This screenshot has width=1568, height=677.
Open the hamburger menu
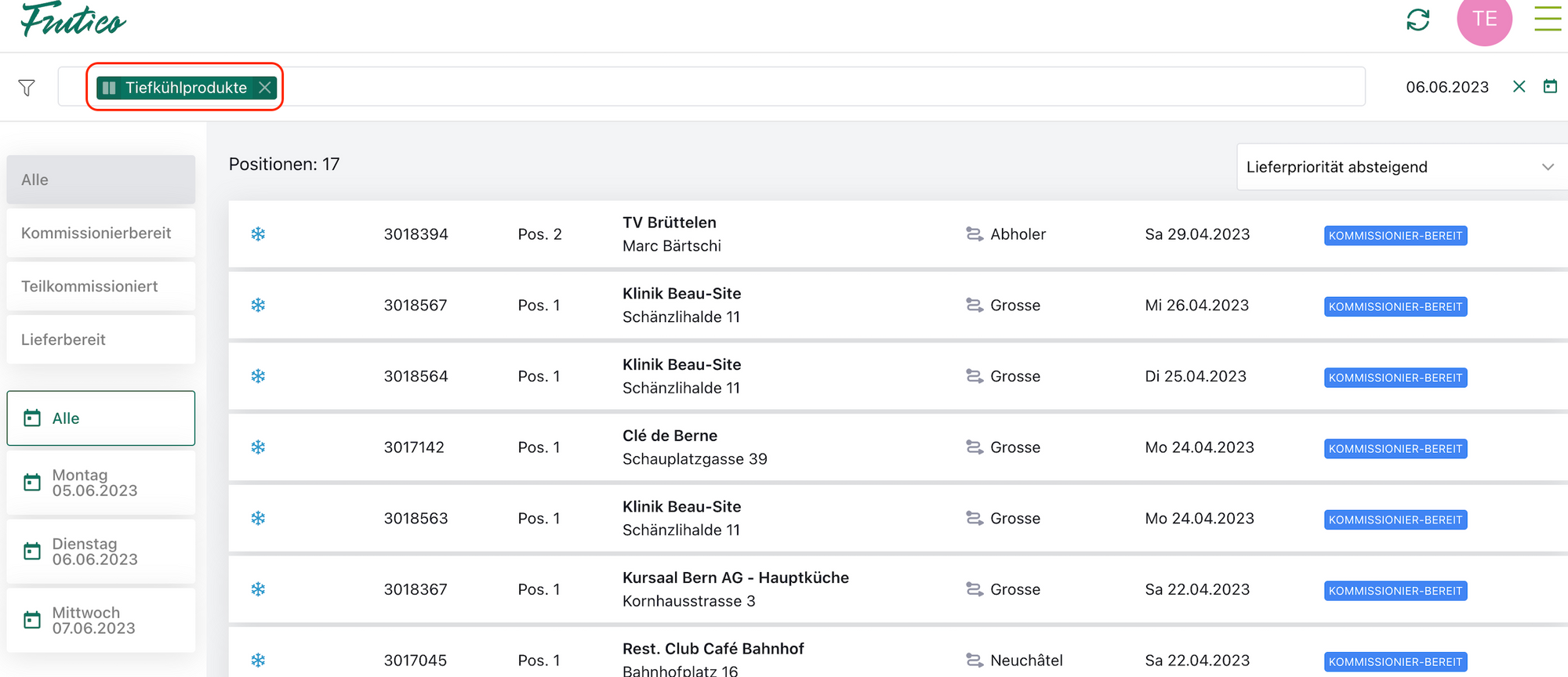(x=1547, y=19)
